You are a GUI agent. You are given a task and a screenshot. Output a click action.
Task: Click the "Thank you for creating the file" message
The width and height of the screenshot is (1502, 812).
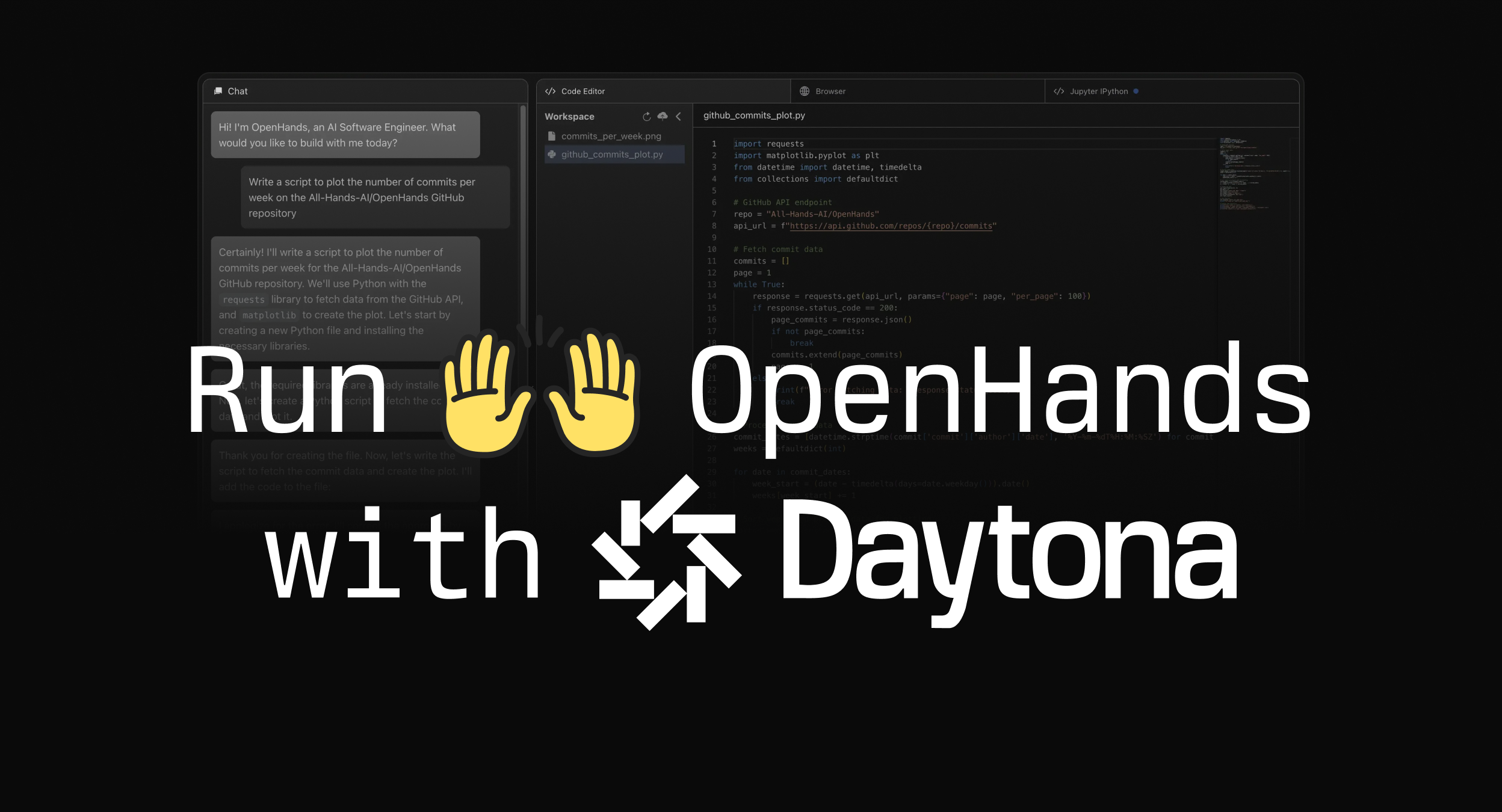pos(345,471)
